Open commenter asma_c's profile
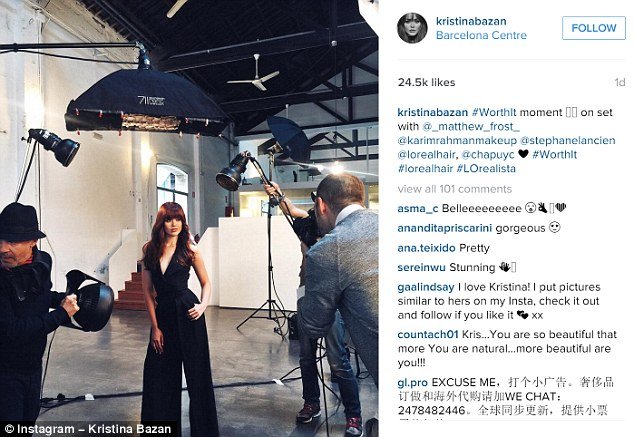634x437 pixels. 418,209
